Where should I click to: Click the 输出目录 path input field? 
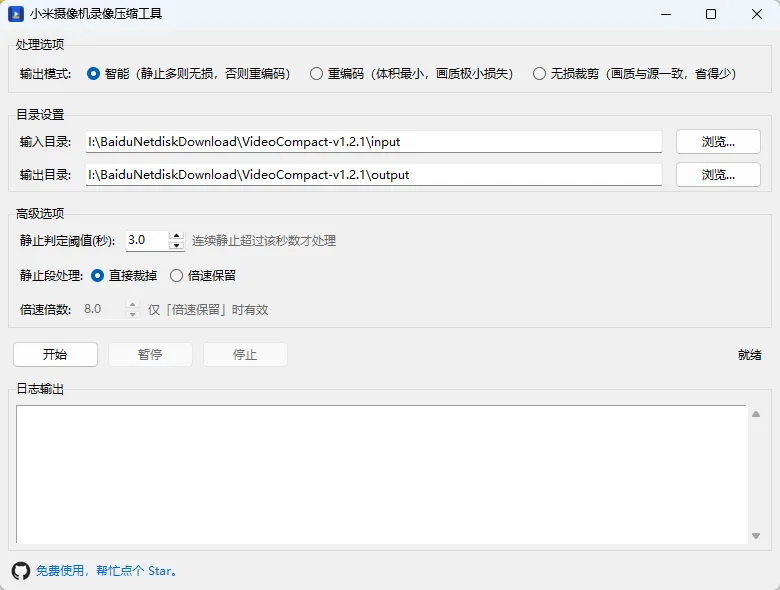[374, 175]
